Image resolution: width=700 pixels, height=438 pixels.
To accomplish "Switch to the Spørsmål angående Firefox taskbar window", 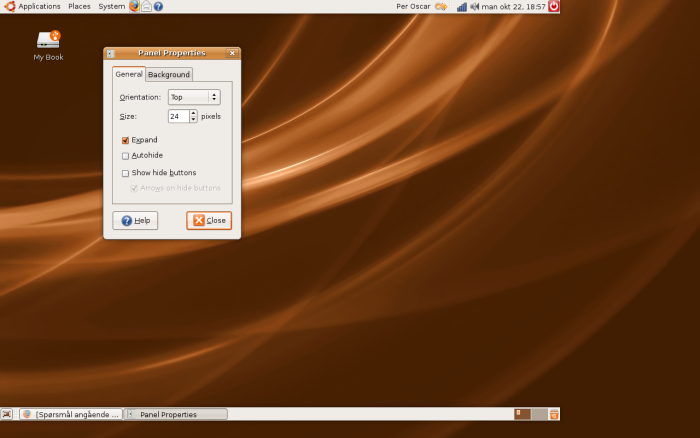I will click(x=71, y=414).
